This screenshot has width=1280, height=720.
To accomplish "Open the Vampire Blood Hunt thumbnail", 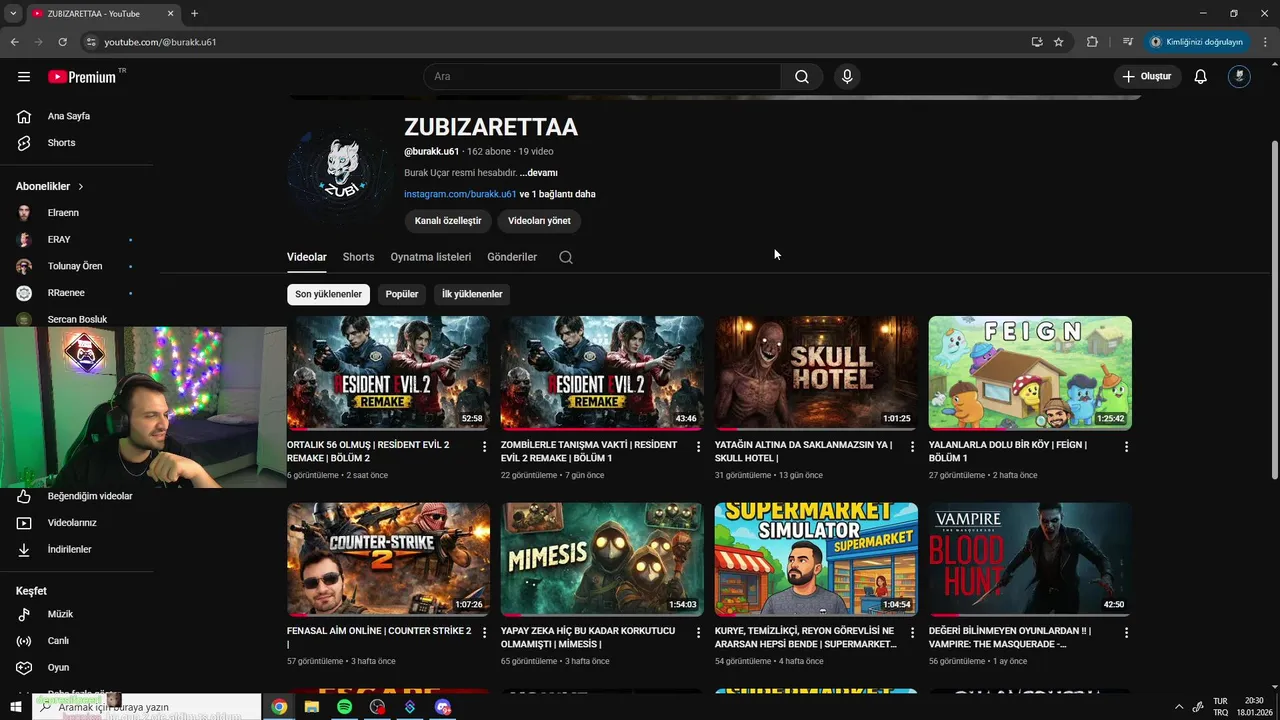I will [1030, 559].
